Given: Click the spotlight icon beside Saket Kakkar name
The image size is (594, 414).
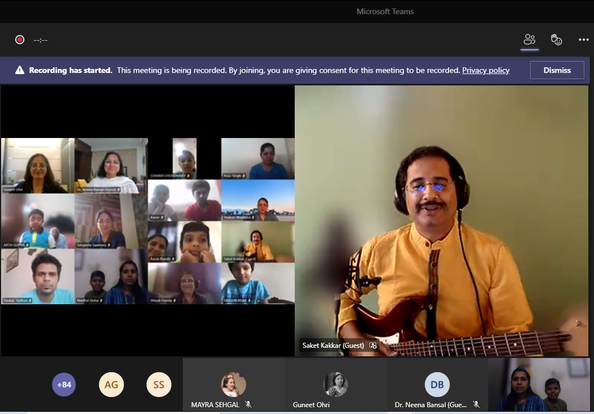Looking at the screenshot, I should click(x=373, y=345).
